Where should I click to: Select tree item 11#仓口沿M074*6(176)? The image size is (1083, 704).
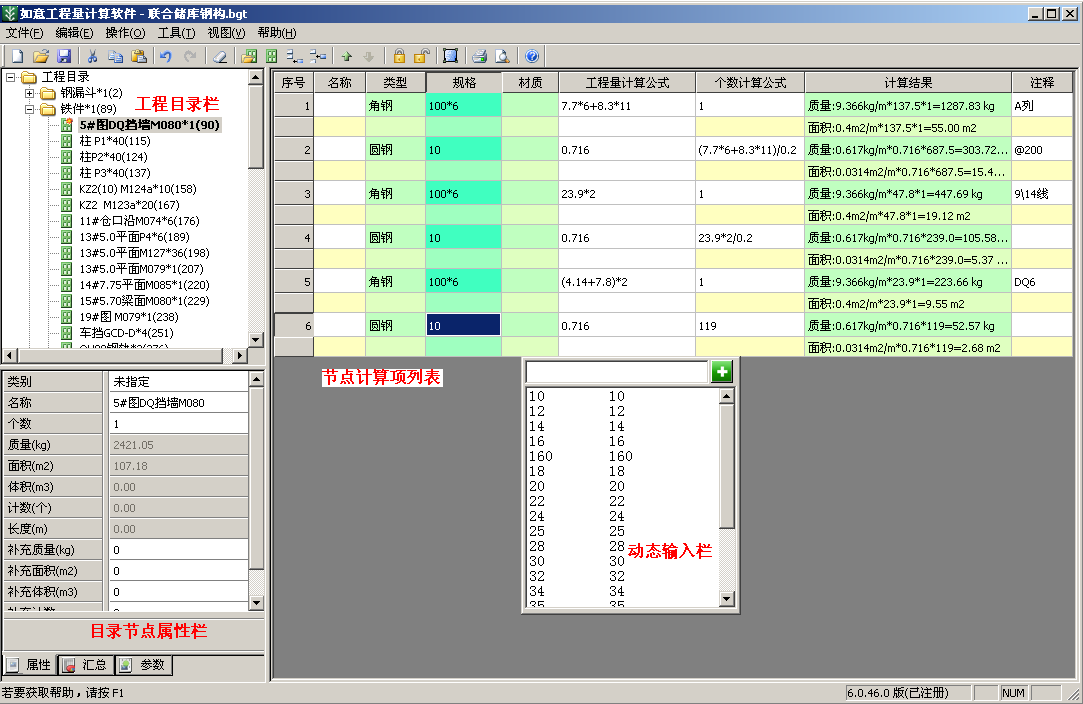click(140, 221)
